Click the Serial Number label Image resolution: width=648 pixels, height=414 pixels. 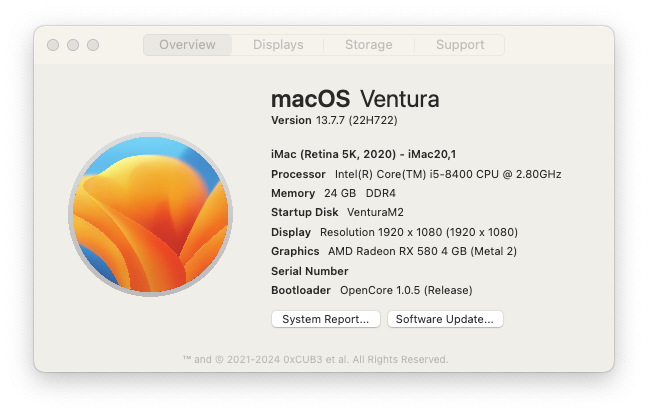310,271
